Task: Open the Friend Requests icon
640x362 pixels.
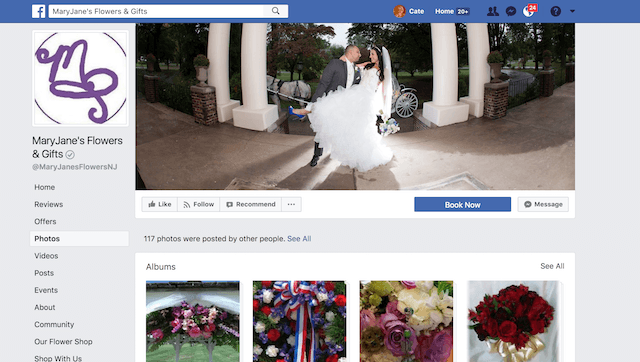Action: [493, 11]
